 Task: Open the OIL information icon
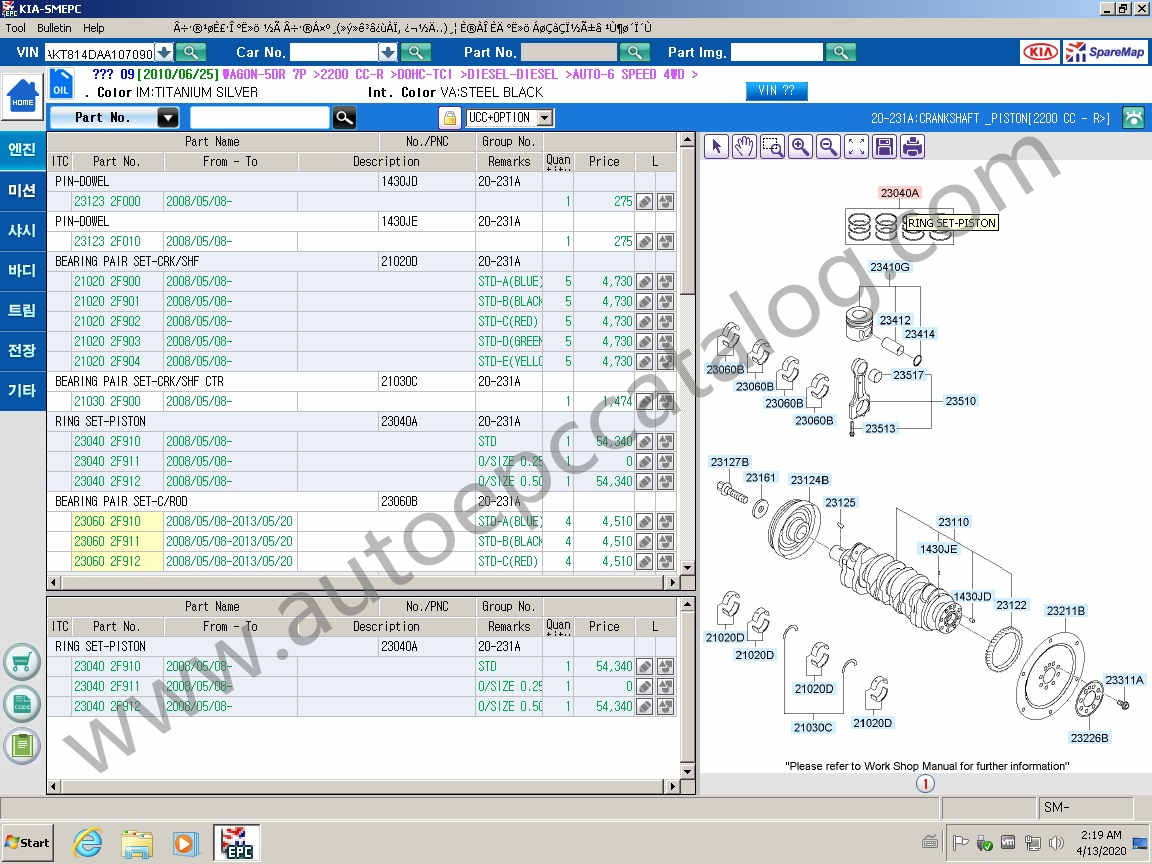(61, 84)
